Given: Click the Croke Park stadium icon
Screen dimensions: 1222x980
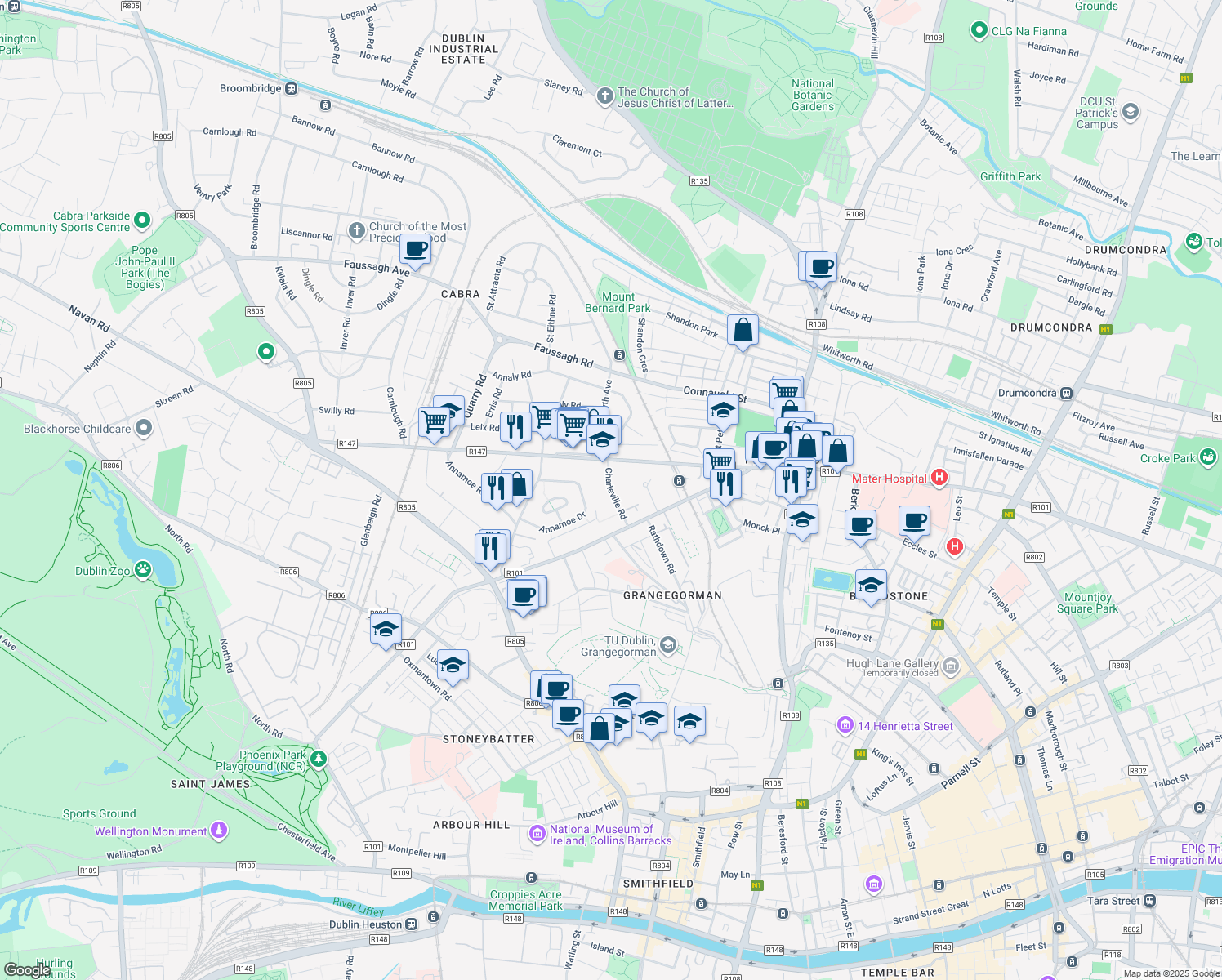Looking at the screenshot, I should [1208, 457].
